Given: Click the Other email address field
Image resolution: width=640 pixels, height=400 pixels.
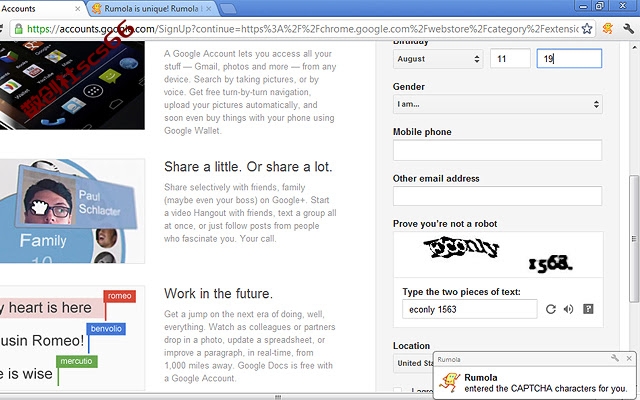Looking at the screenshot, I should [x=497, y=196].
